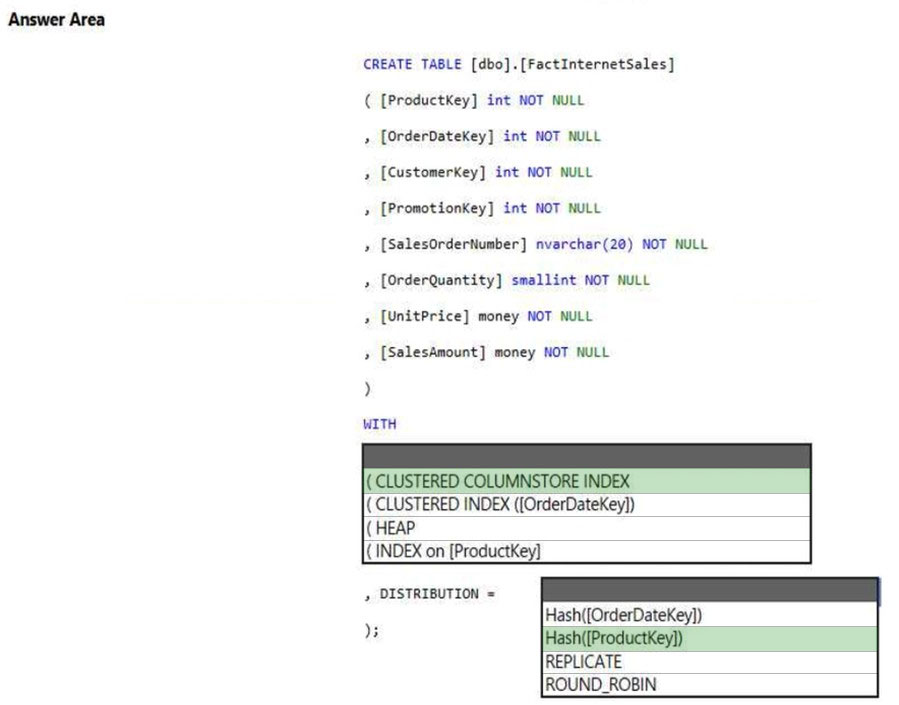Choose CLUSTERED INDEX ([OrderDateKey]) option
This screenshot has height=705, width=899.
click(x=587, y=505)
